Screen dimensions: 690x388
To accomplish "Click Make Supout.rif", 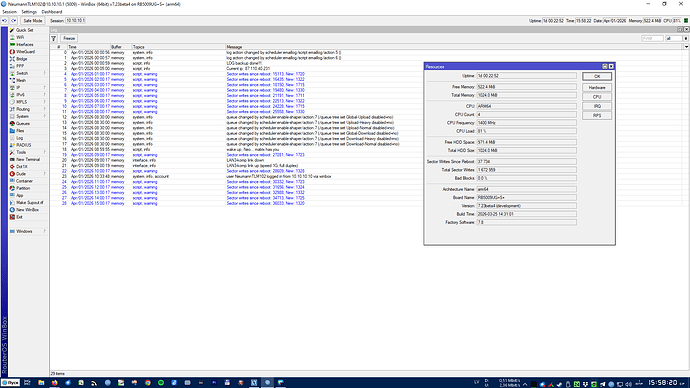I will (x=29, y=203).
